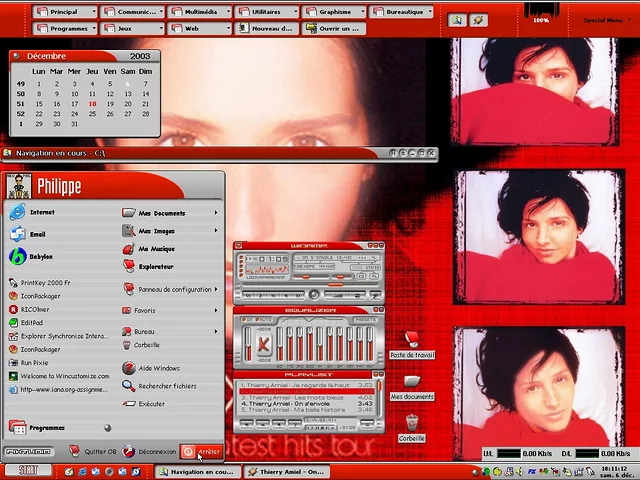
Task: Select Exécuter menu entry
Action: tap(151, 404)
